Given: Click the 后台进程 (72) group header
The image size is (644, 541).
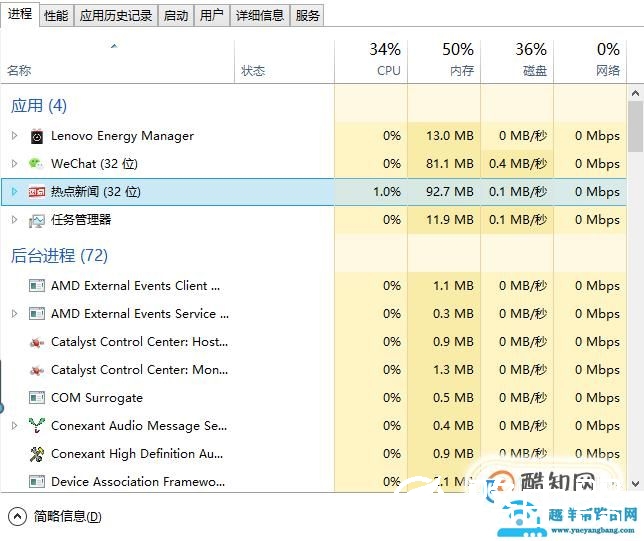Looking at the screenshot, I should pyautogui.click(x=59, y=256).
